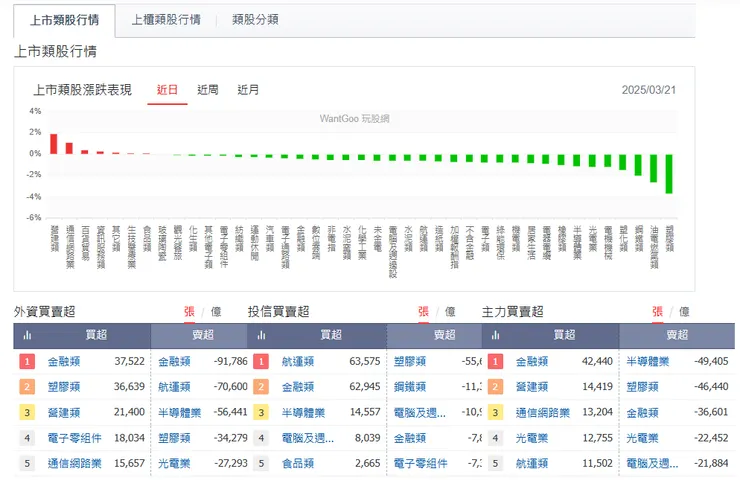Open 鋼鐵類 in 投信 賣超 column
The height and width of the screenshot is (486, 740).
pos(410,387)
